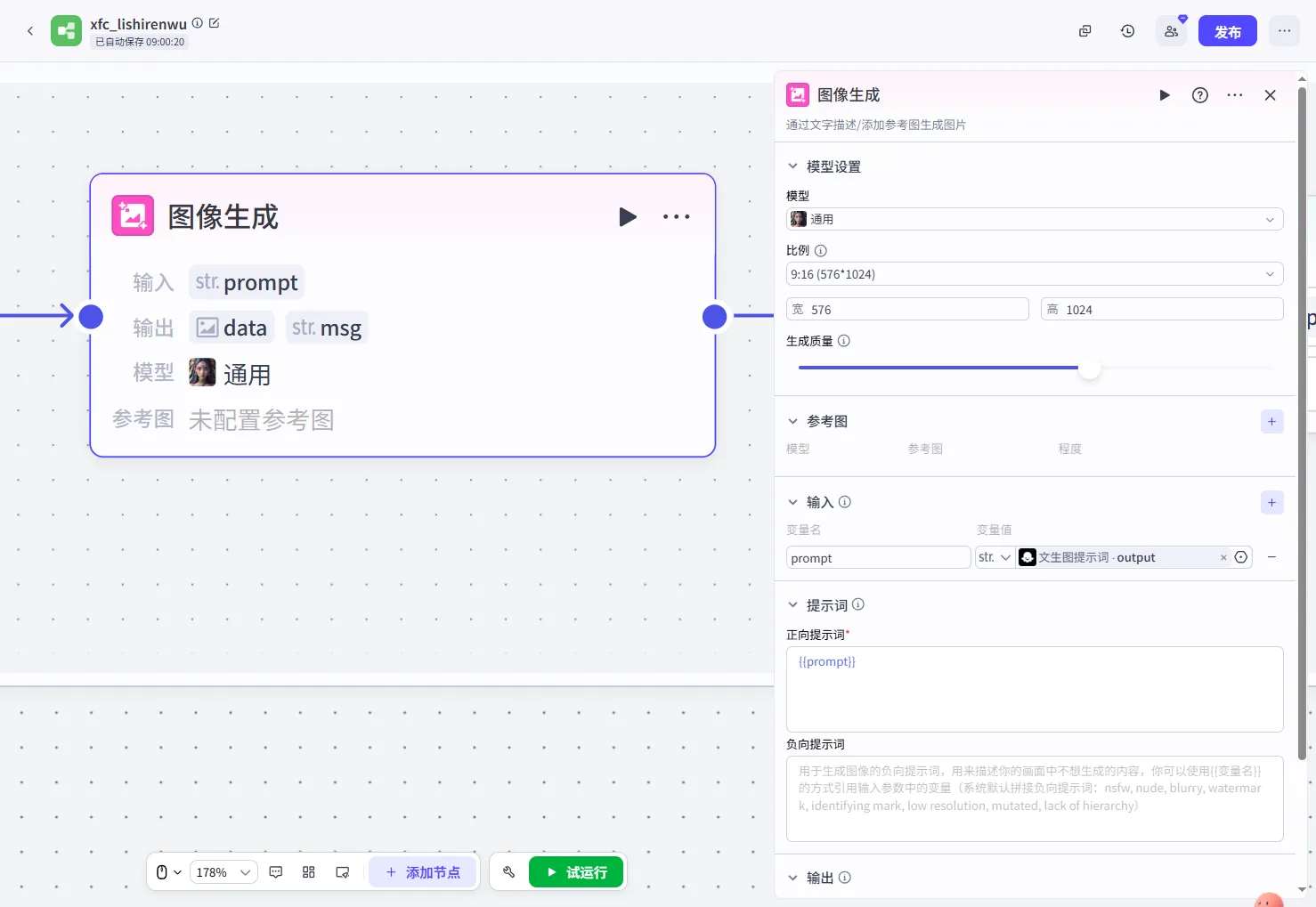Screen dimensions: 1316x907
Task: Add a reference image with the 参考图 plus button
Action: pyautogui.click(x=1272, y=422)
